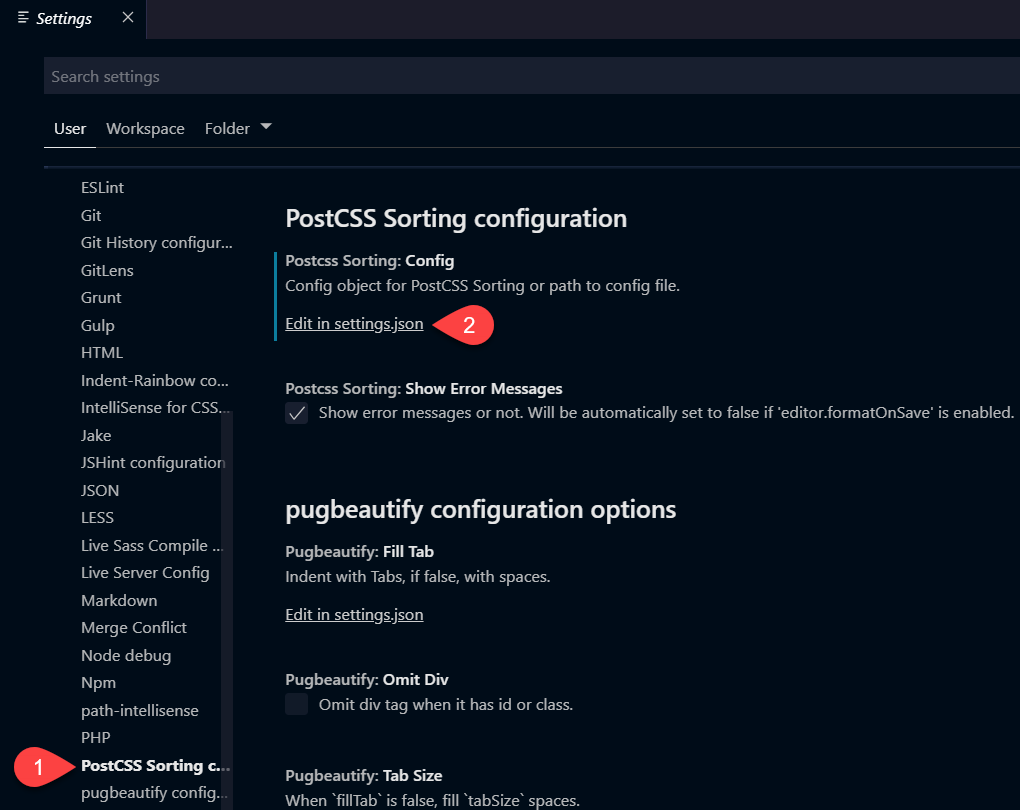The image size is (1020, 810).
Task: Open the PHP settings section
Action: pos(95,737)
